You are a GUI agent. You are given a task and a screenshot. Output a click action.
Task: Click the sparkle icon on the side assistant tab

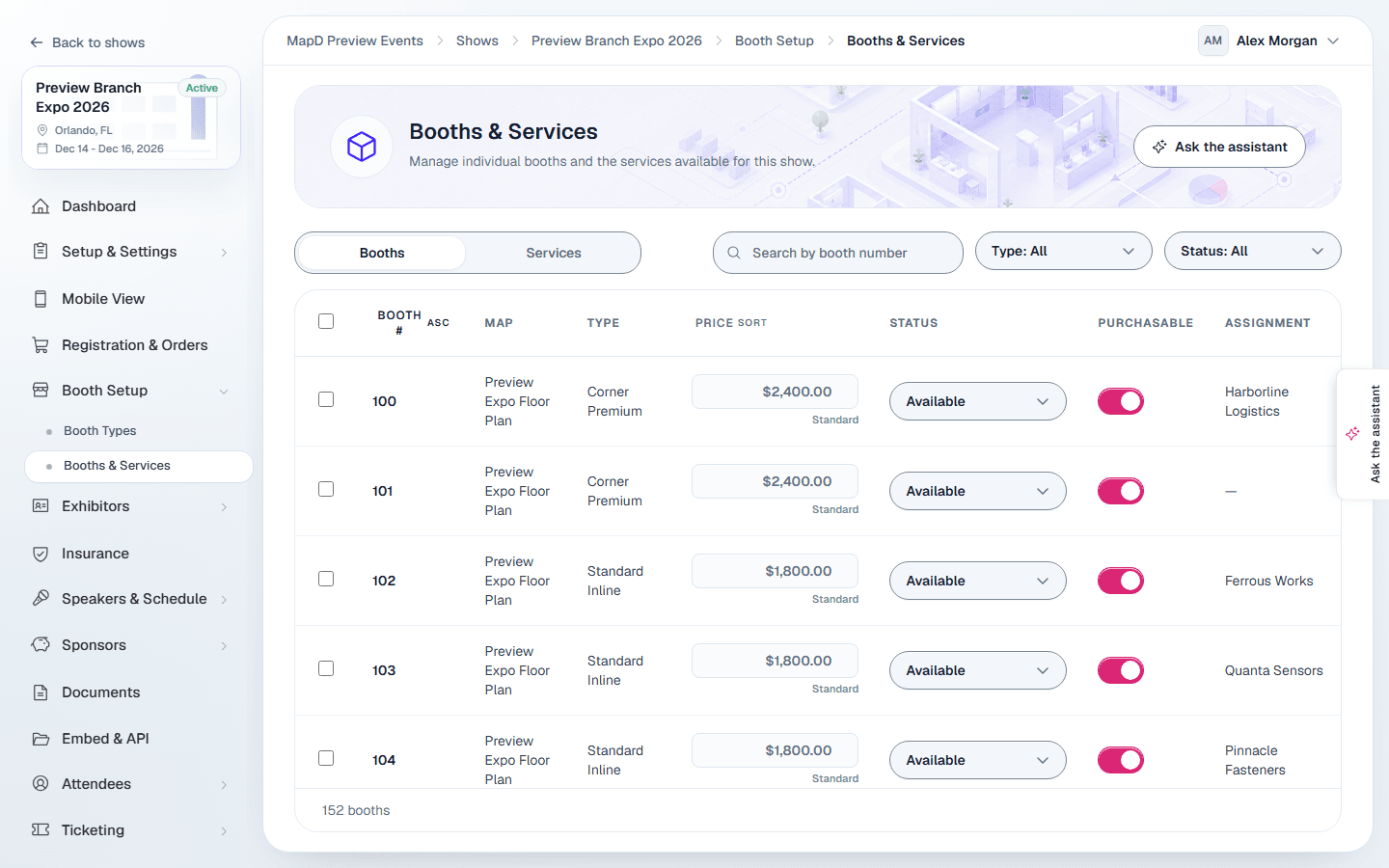1352,434
